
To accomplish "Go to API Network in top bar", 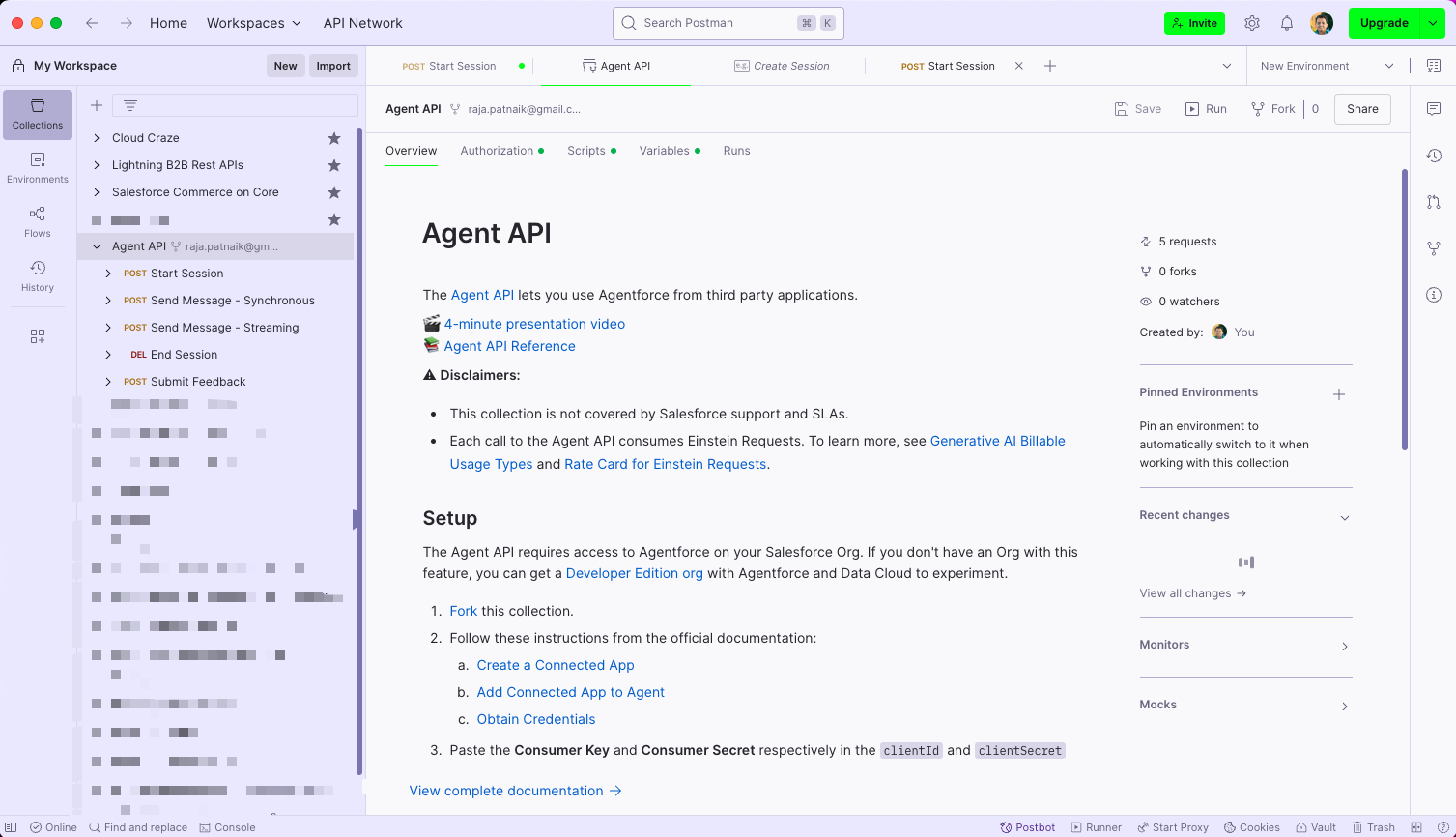I will (363, 23).
